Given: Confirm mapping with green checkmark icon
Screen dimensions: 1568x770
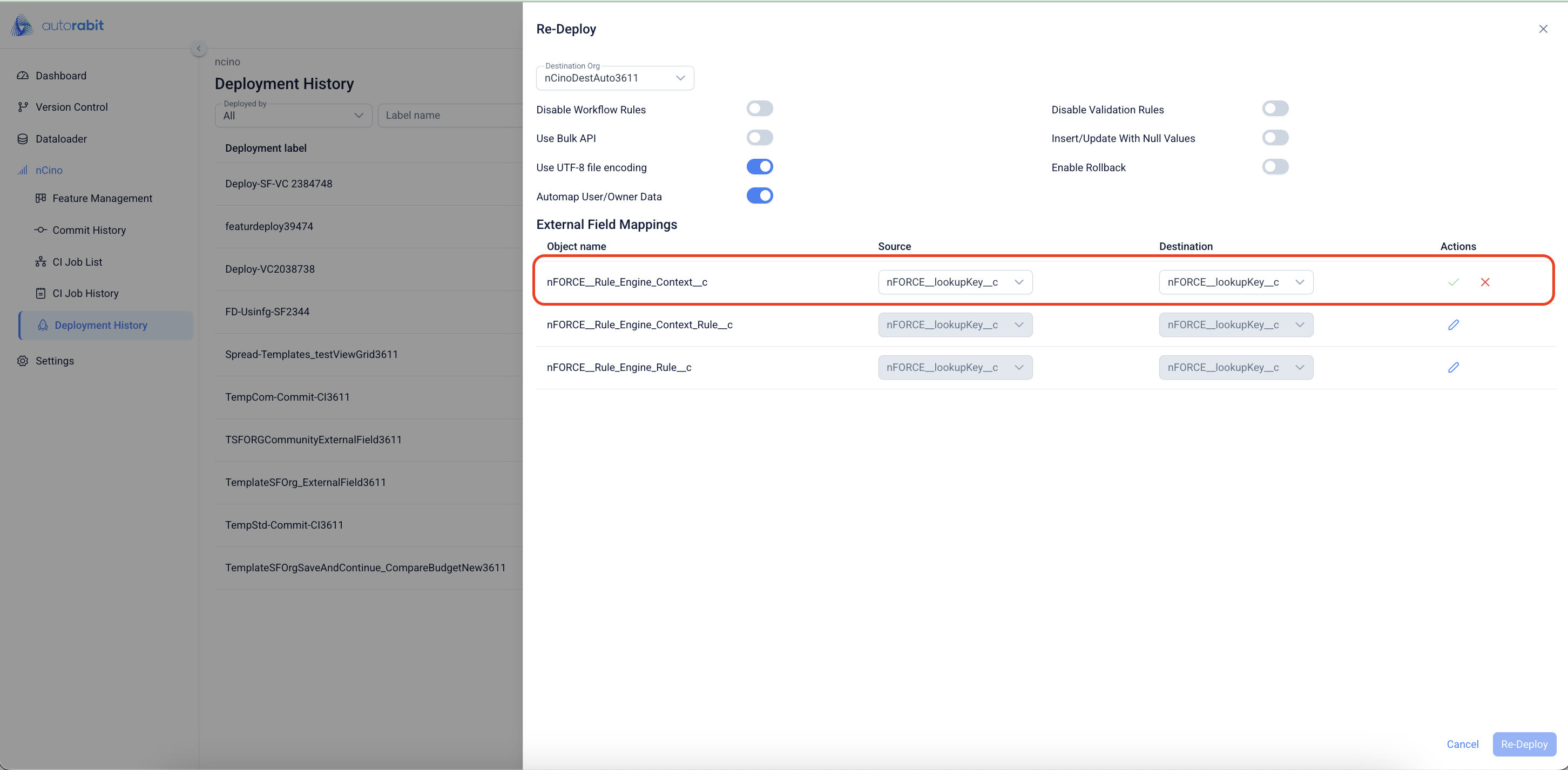Looking at the screenshot, I should click(1453, 282).
